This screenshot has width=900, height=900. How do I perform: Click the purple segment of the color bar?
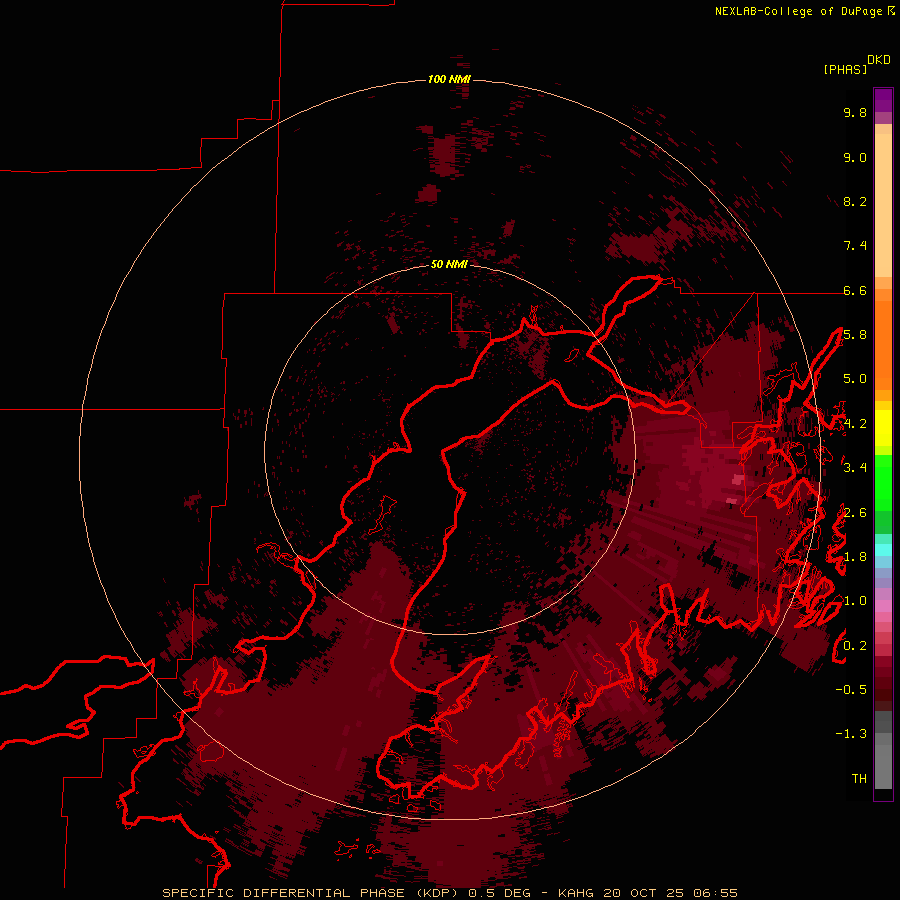[883, 100]
